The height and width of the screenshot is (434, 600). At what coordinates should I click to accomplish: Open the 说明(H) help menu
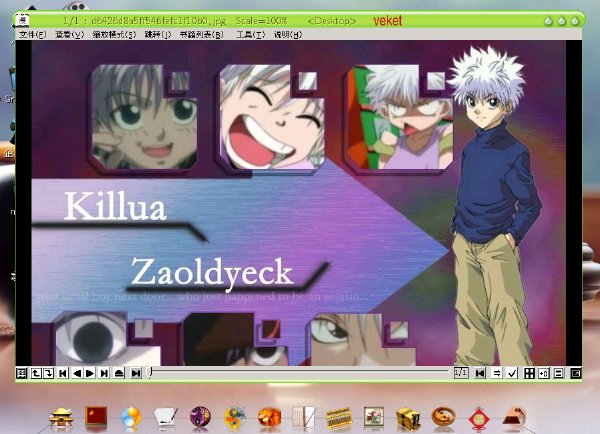[x=288, y=34]
